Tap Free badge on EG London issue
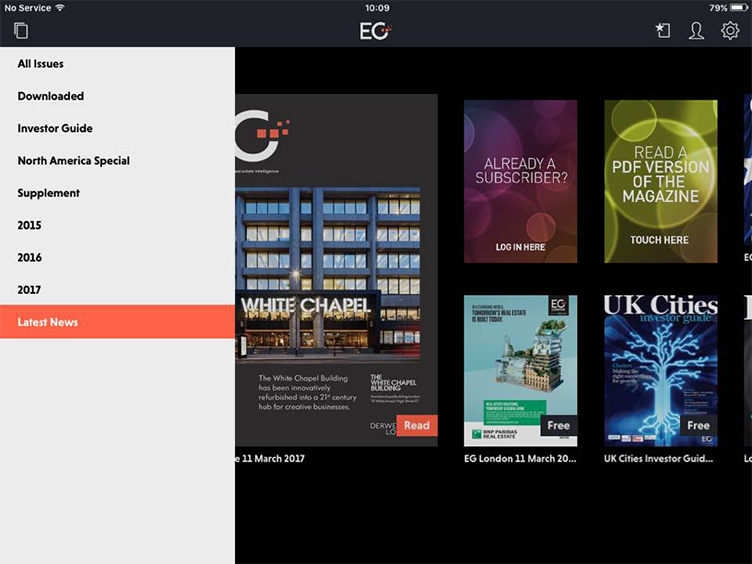Viewport: 752px width, 564px height. pyautogui.click(x=559, y=425)
